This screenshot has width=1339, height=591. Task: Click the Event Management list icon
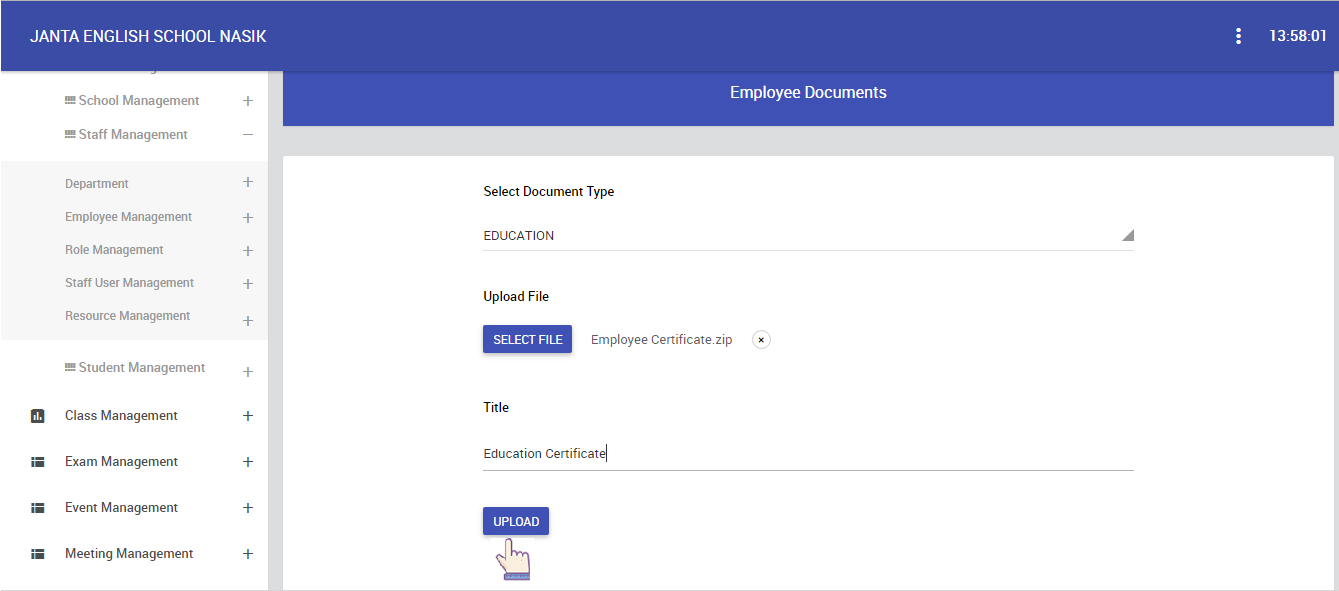(x=38, y=508)
